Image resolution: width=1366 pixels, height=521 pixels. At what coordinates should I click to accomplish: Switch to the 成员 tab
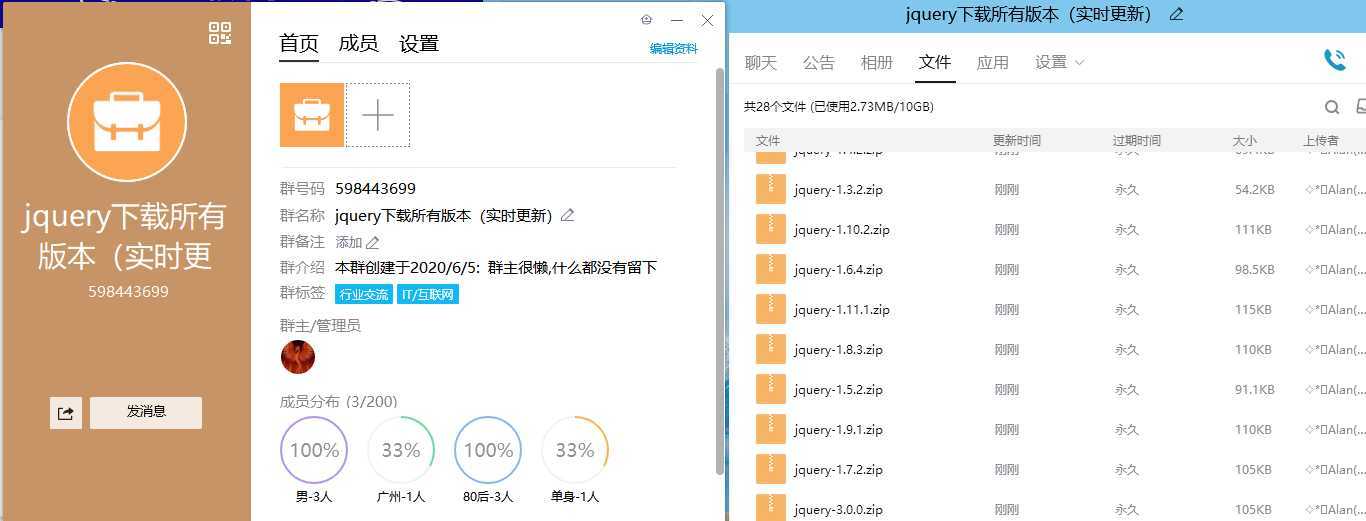[x=358, y=43]
